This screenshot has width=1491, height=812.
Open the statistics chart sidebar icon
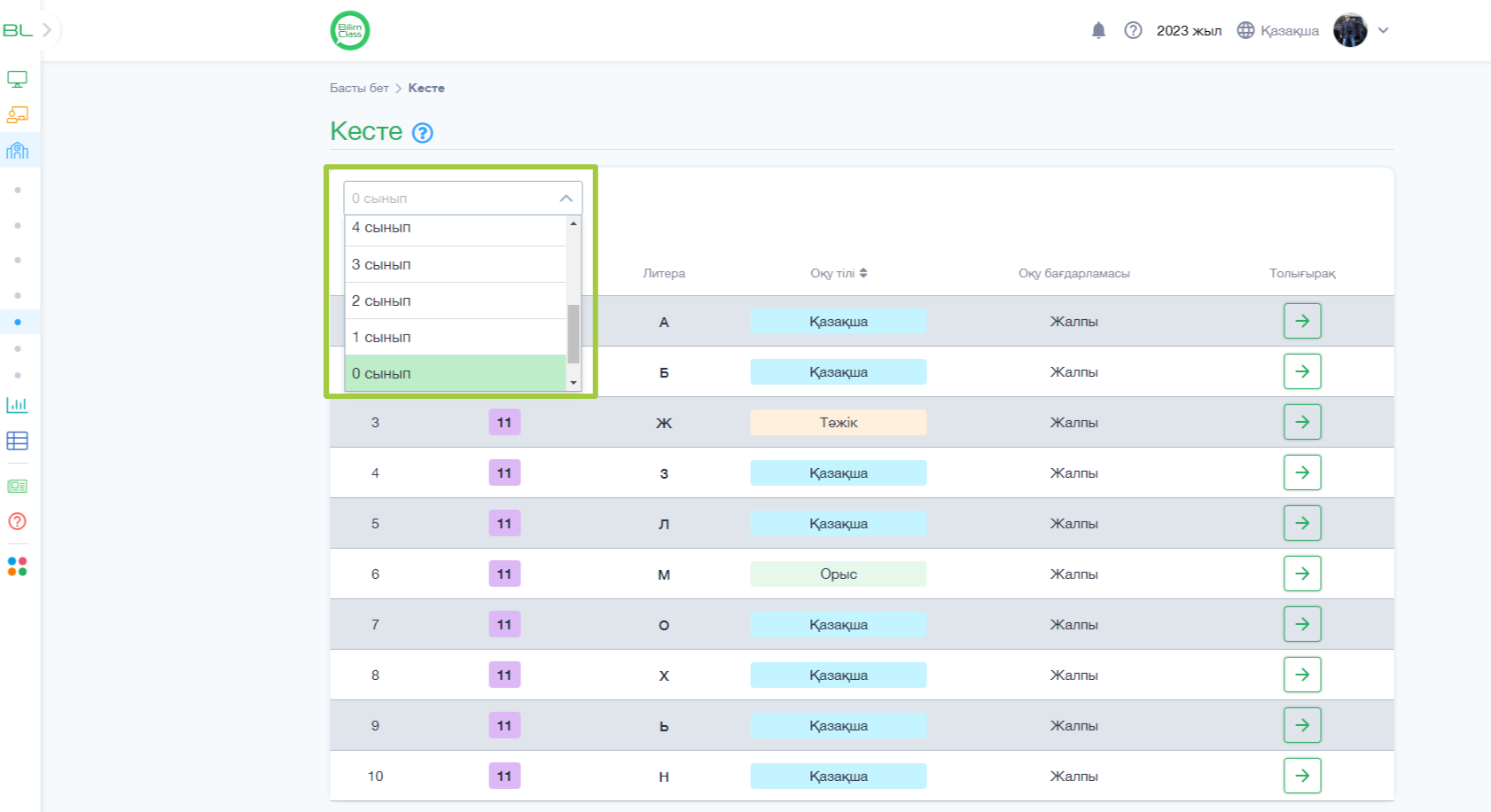[17, 405]
